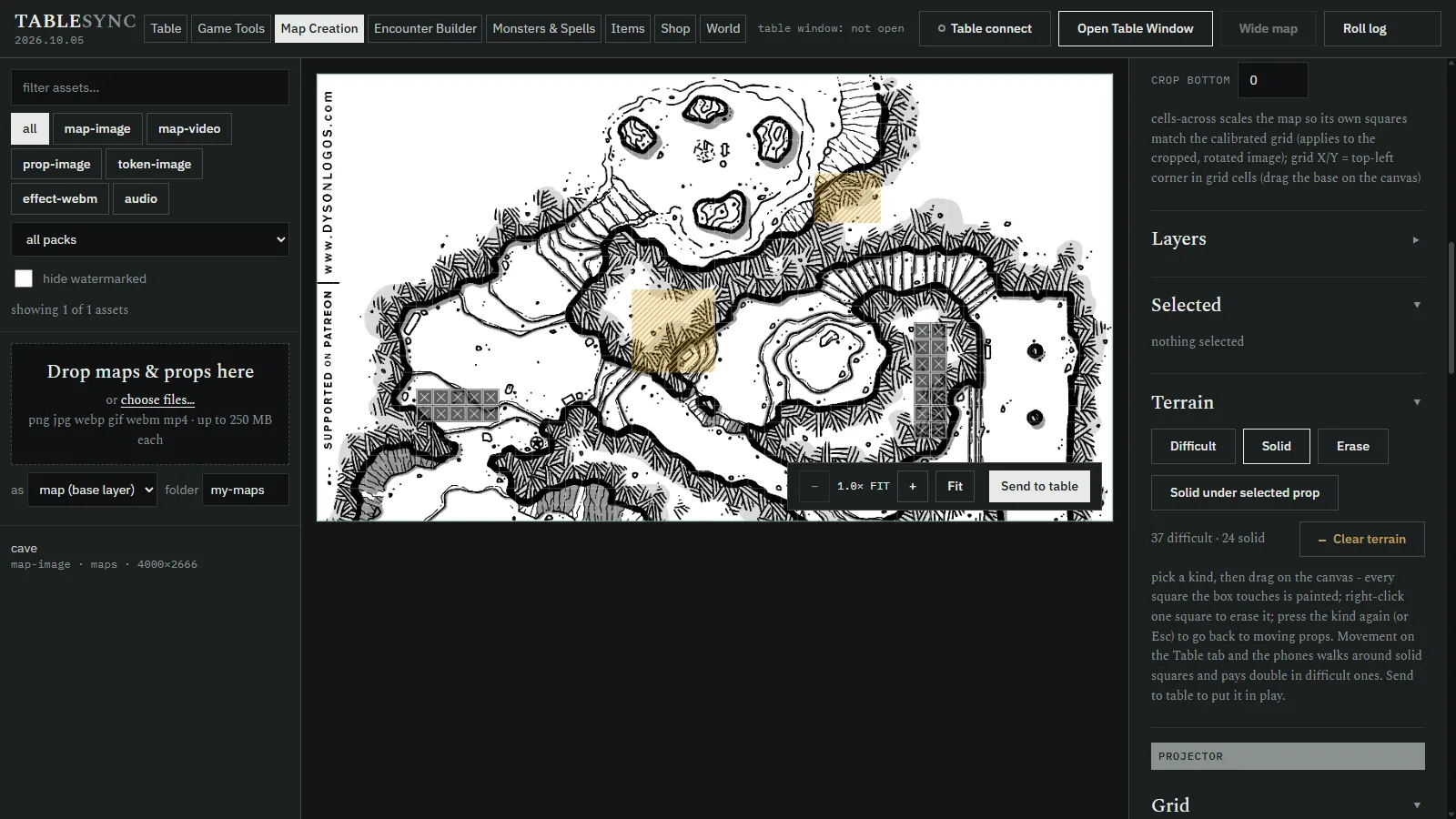Select the cave map asset
Viewport: 1456px width, 819px height.
[x=150, y=555]
